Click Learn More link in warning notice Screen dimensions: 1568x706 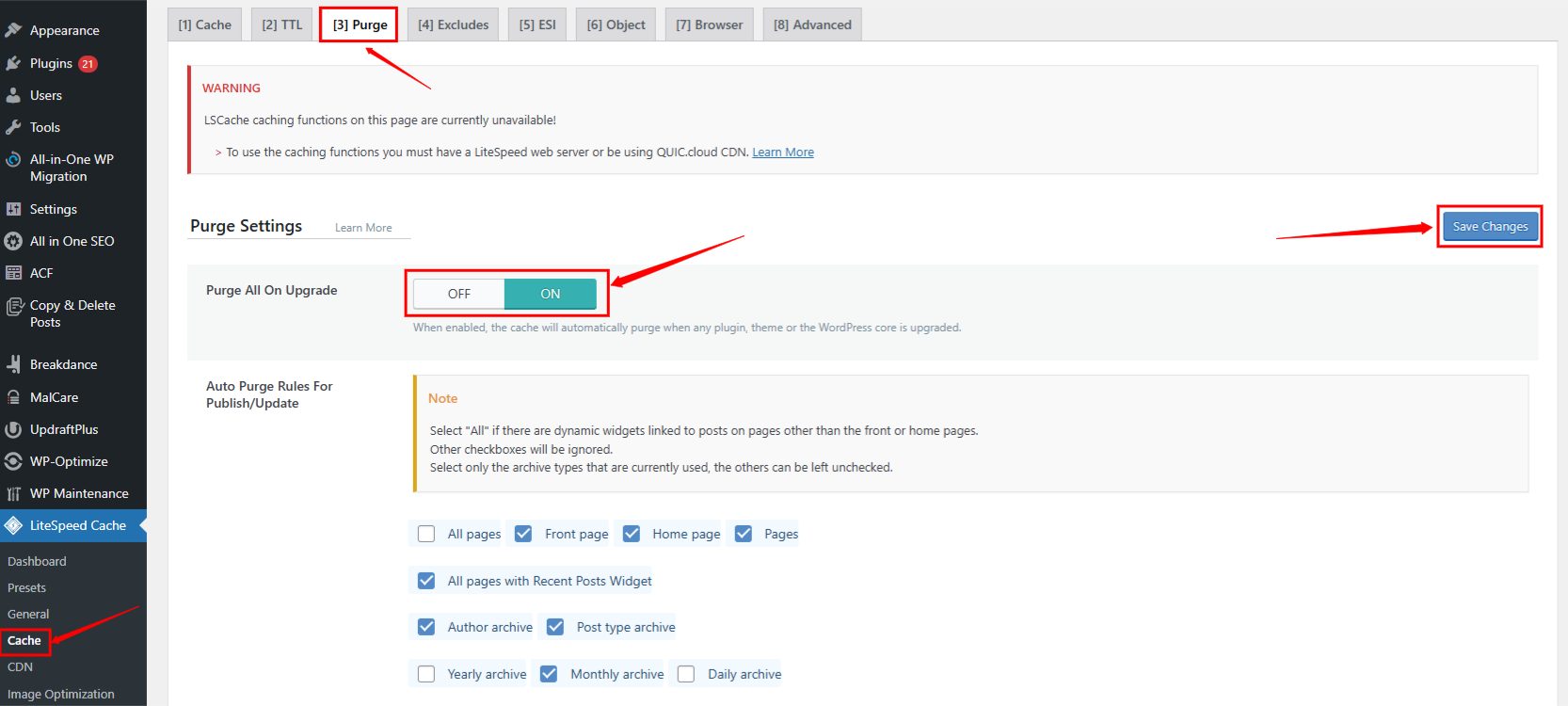tap(783, 152)
